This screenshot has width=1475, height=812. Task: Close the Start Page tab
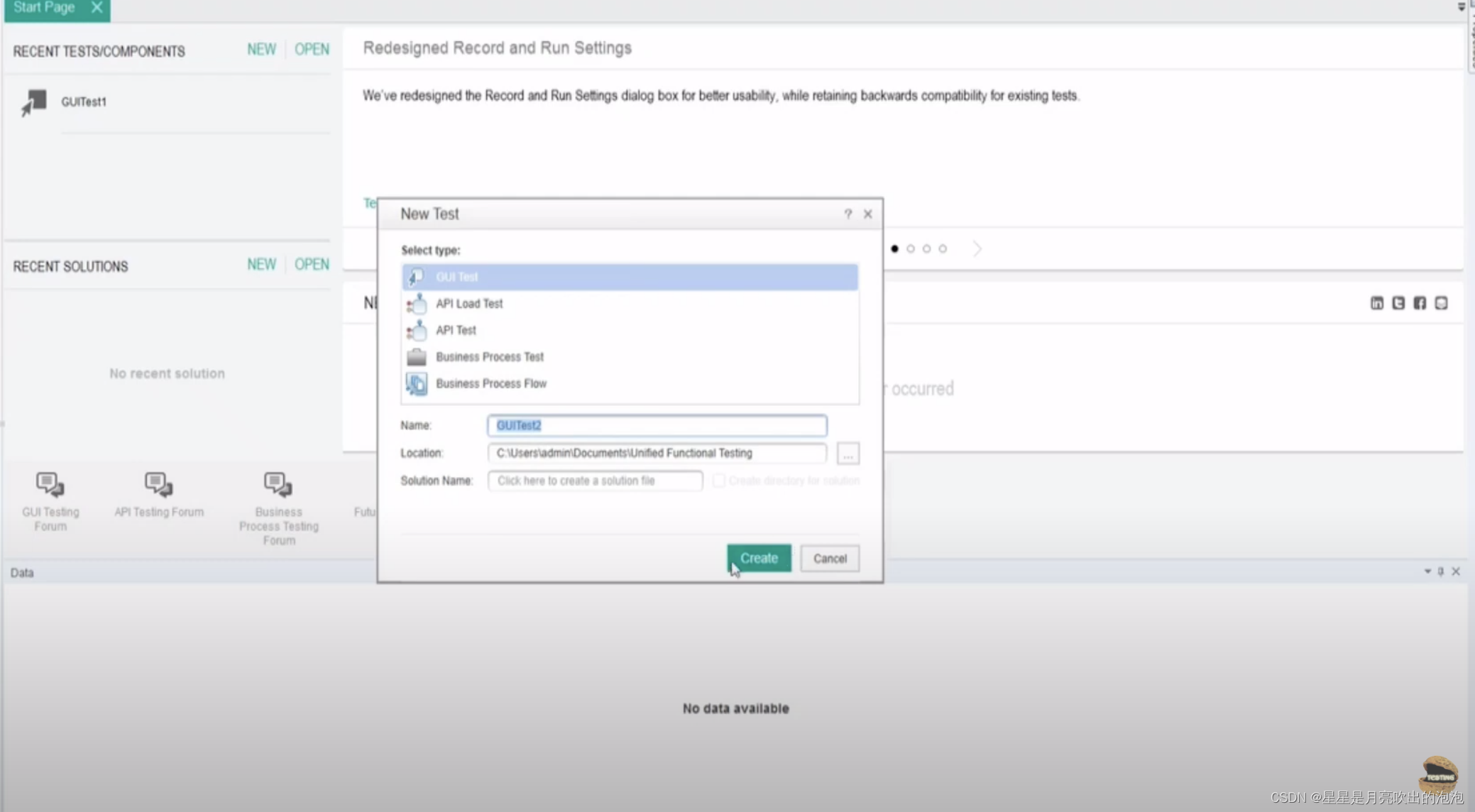(97, 8)
